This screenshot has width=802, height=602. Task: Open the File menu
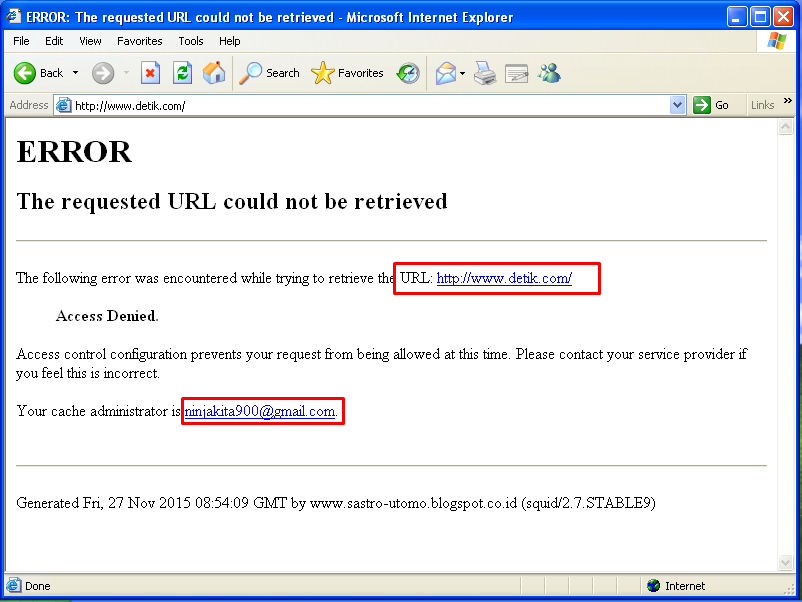[21, 41]
